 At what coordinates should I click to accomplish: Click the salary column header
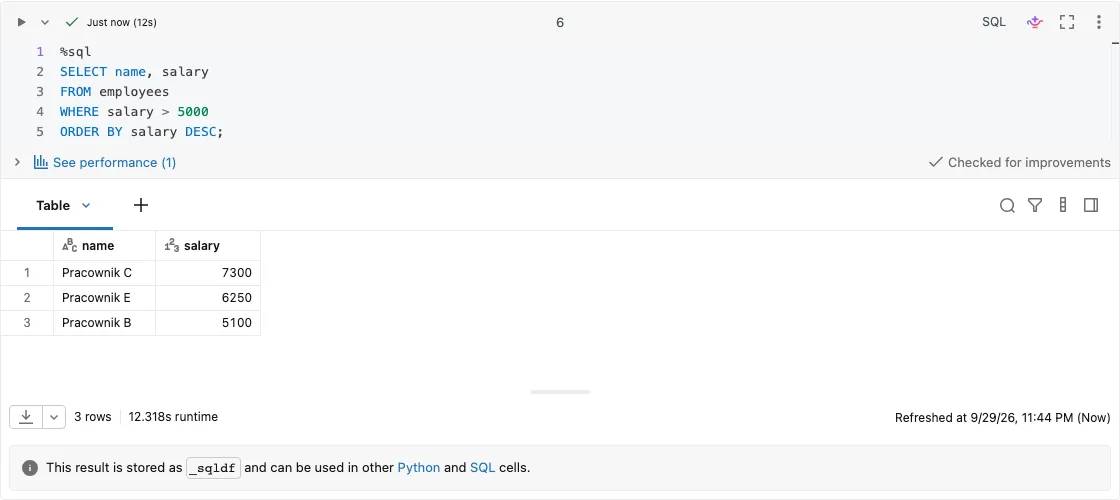(208, 246)
